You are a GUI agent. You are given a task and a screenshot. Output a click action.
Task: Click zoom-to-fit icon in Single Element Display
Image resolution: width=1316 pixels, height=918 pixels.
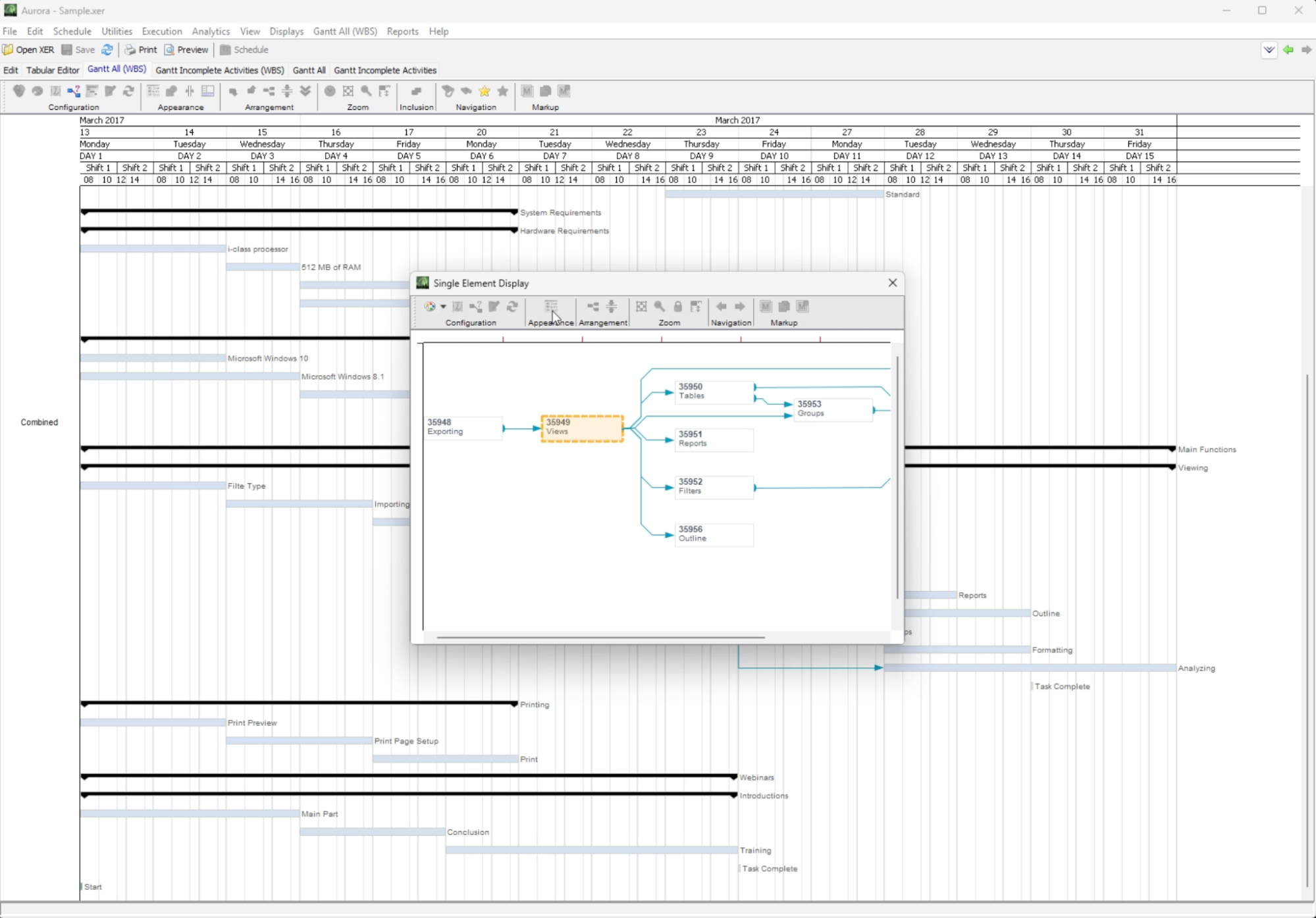coord(641,307)
